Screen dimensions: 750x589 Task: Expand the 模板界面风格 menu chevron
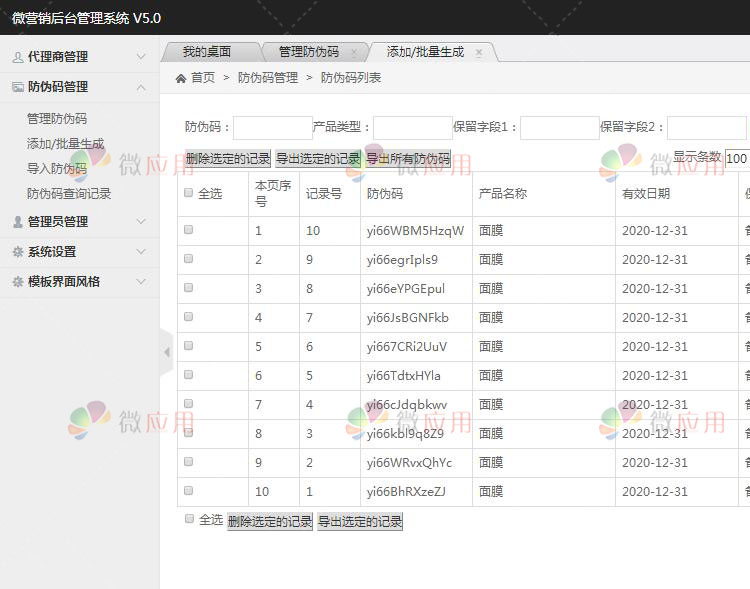(x=141, y=282)
